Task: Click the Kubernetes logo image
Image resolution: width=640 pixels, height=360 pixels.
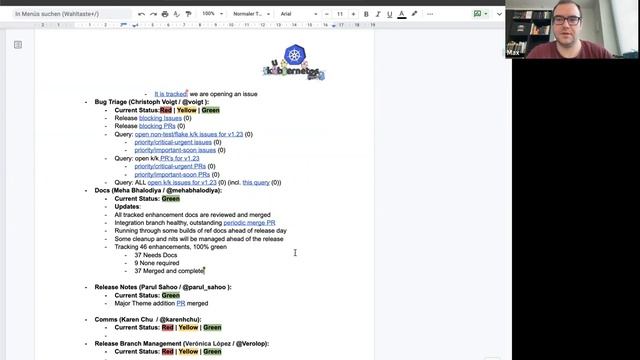Action: coord(294,62)
